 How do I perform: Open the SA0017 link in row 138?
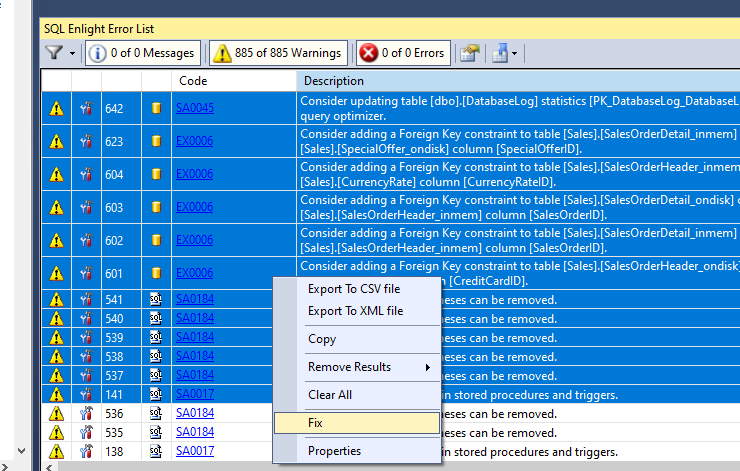click(195, 451)
